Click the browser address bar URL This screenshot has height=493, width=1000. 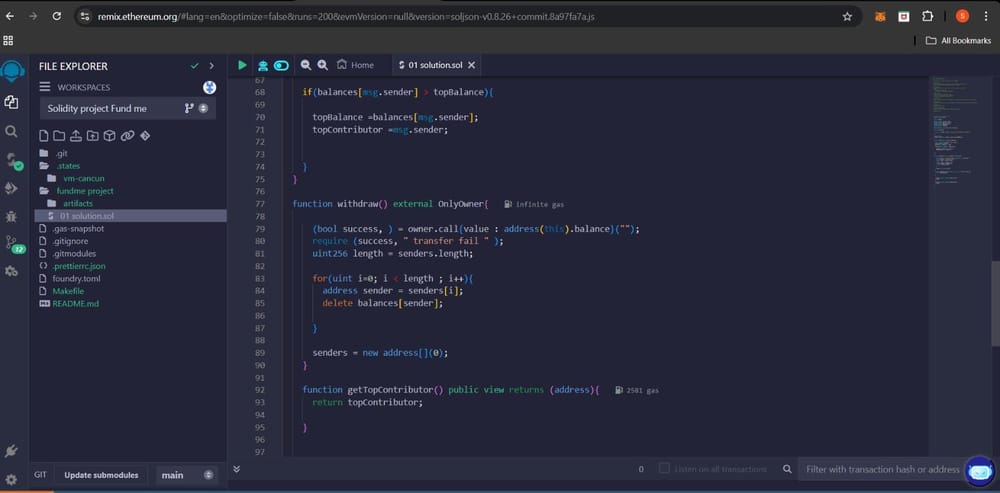346,17
